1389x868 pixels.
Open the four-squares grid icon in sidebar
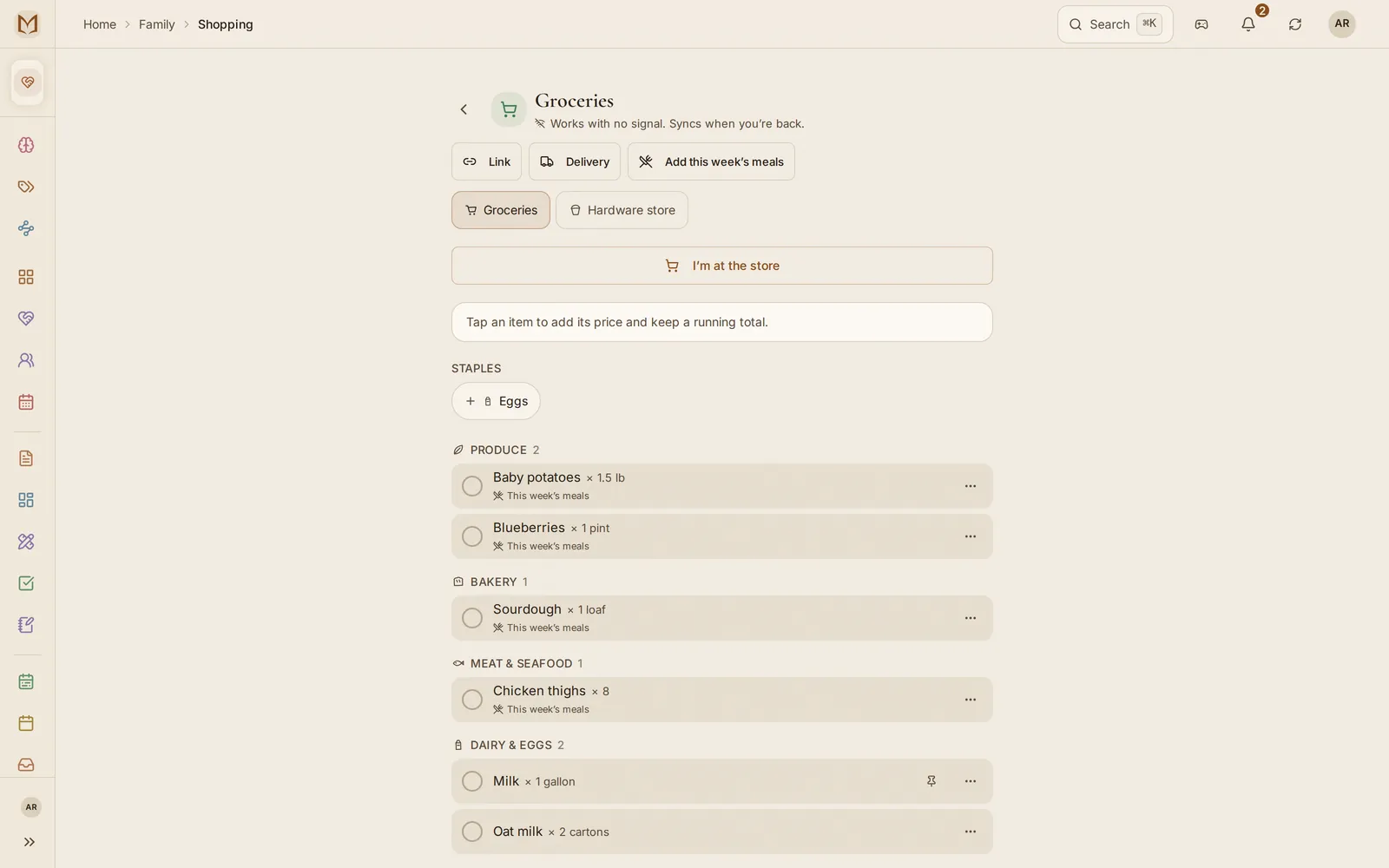point(26,277)
